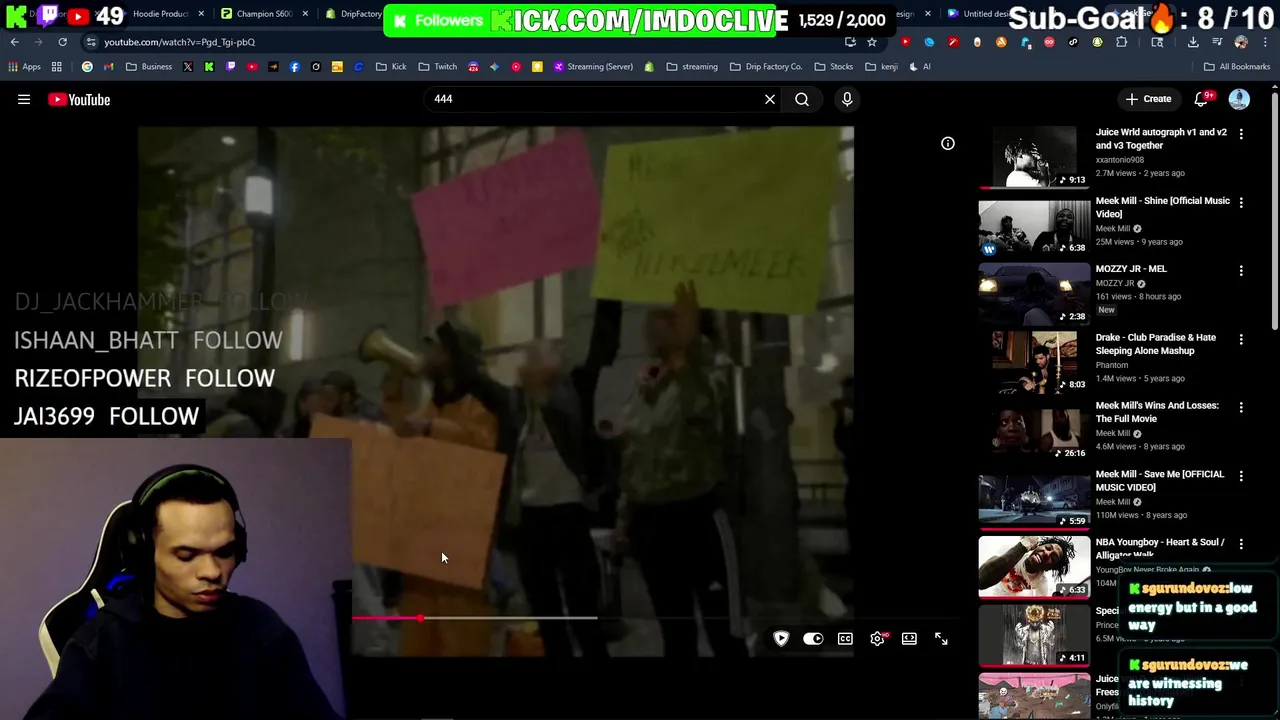The width and height of the screenshot is (1280, 720).
Task: Open the YouTube account avatar menu
Action: pyautogui.click(x=1239, y=99)
